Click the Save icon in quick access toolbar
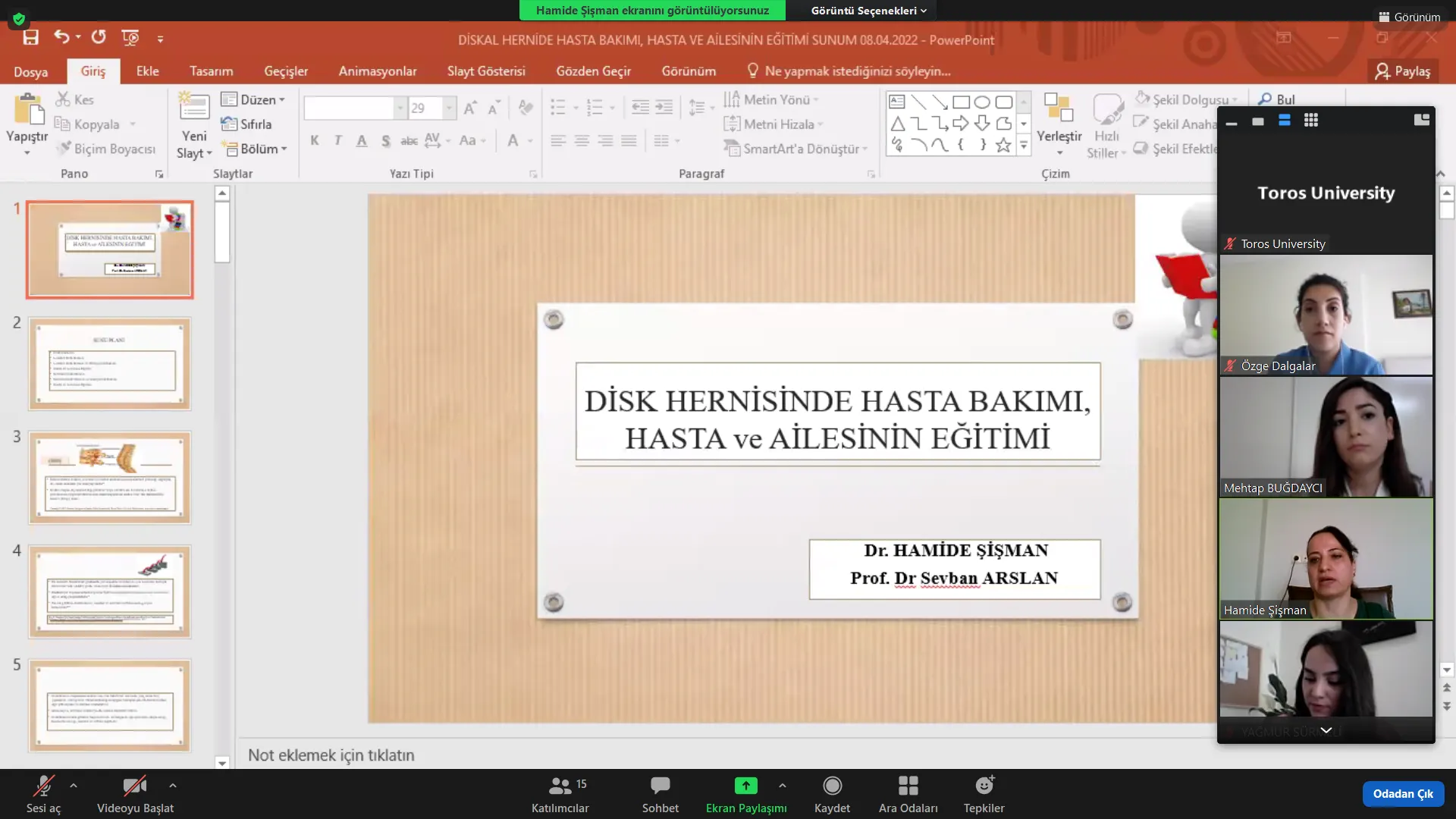The height and width of the screenshot is (819, 1456). 30,37
